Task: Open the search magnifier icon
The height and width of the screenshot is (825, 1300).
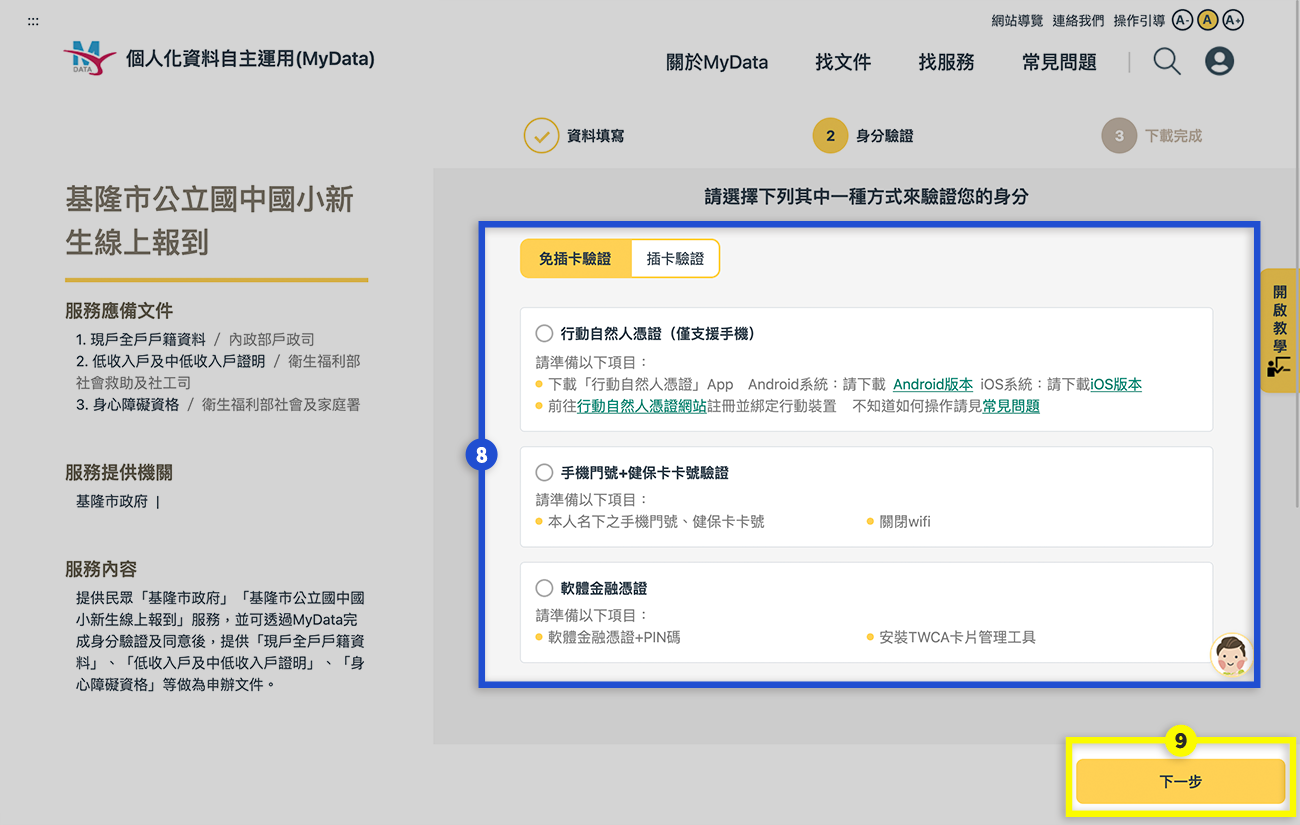Action: 1167,62
